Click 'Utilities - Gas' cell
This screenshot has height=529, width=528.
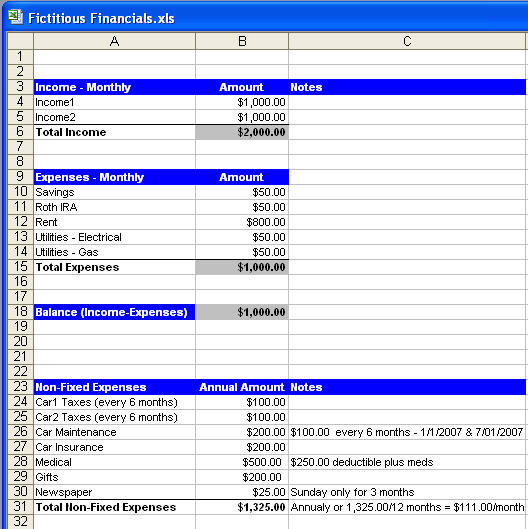(114, 252)
